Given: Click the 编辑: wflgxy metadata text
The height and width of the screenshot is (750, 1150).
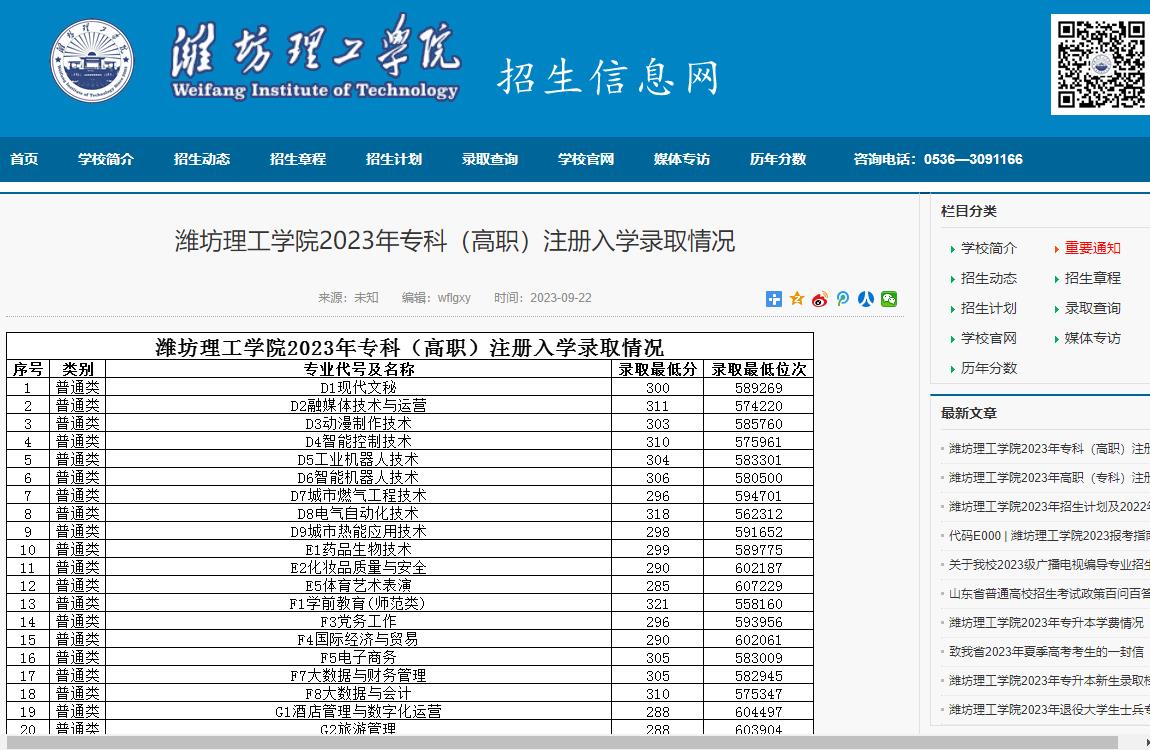Looking at the screenshot, I should [x=436, y=298].
